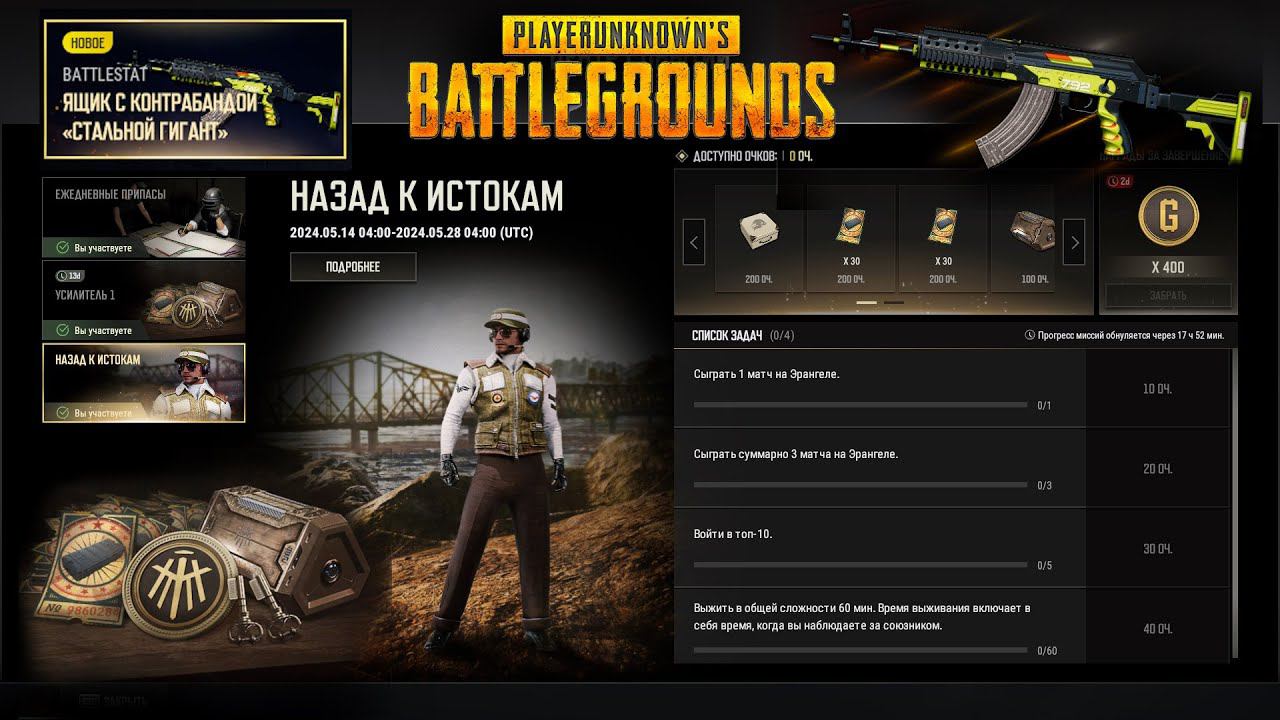Select the mission to play 1 Erangel match
The height and width of the screenshot is (720, 1280).
click(x=880, y=388)
